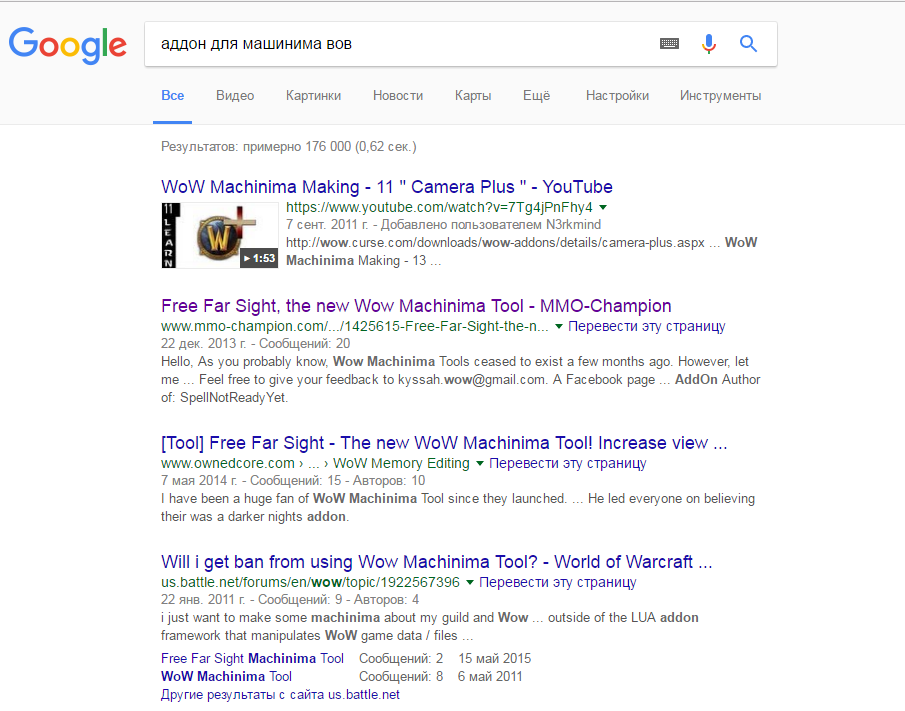Viewport: 905px width, 711px height.
Task: Switch to the Картинки tab
Action: [313, 96]
